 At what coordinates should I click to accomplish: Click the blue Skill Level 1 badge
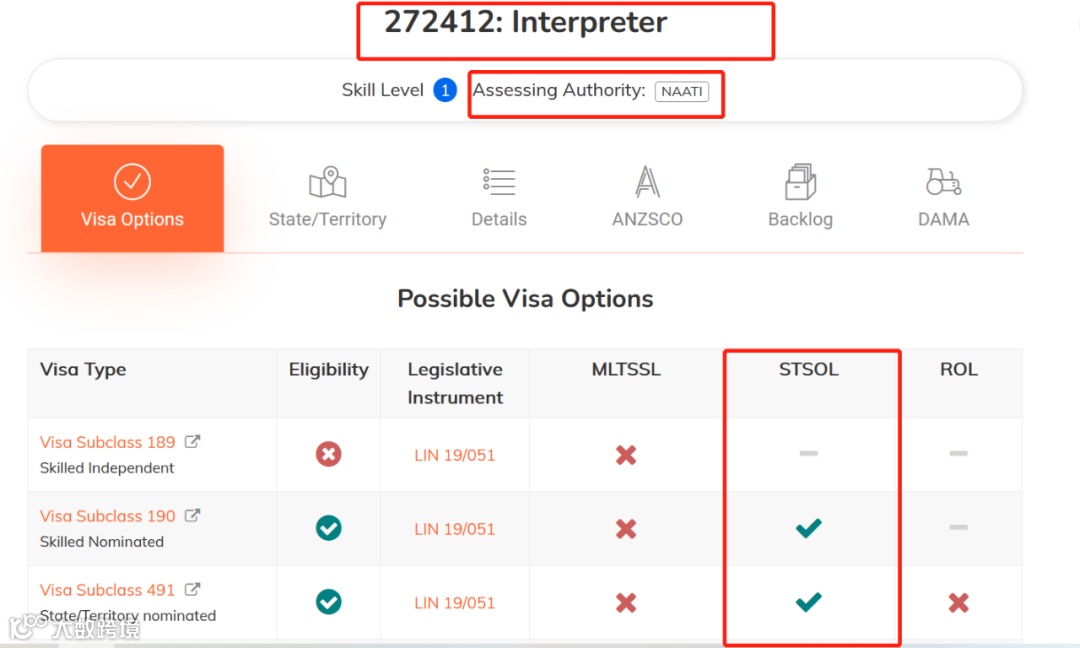445,91
